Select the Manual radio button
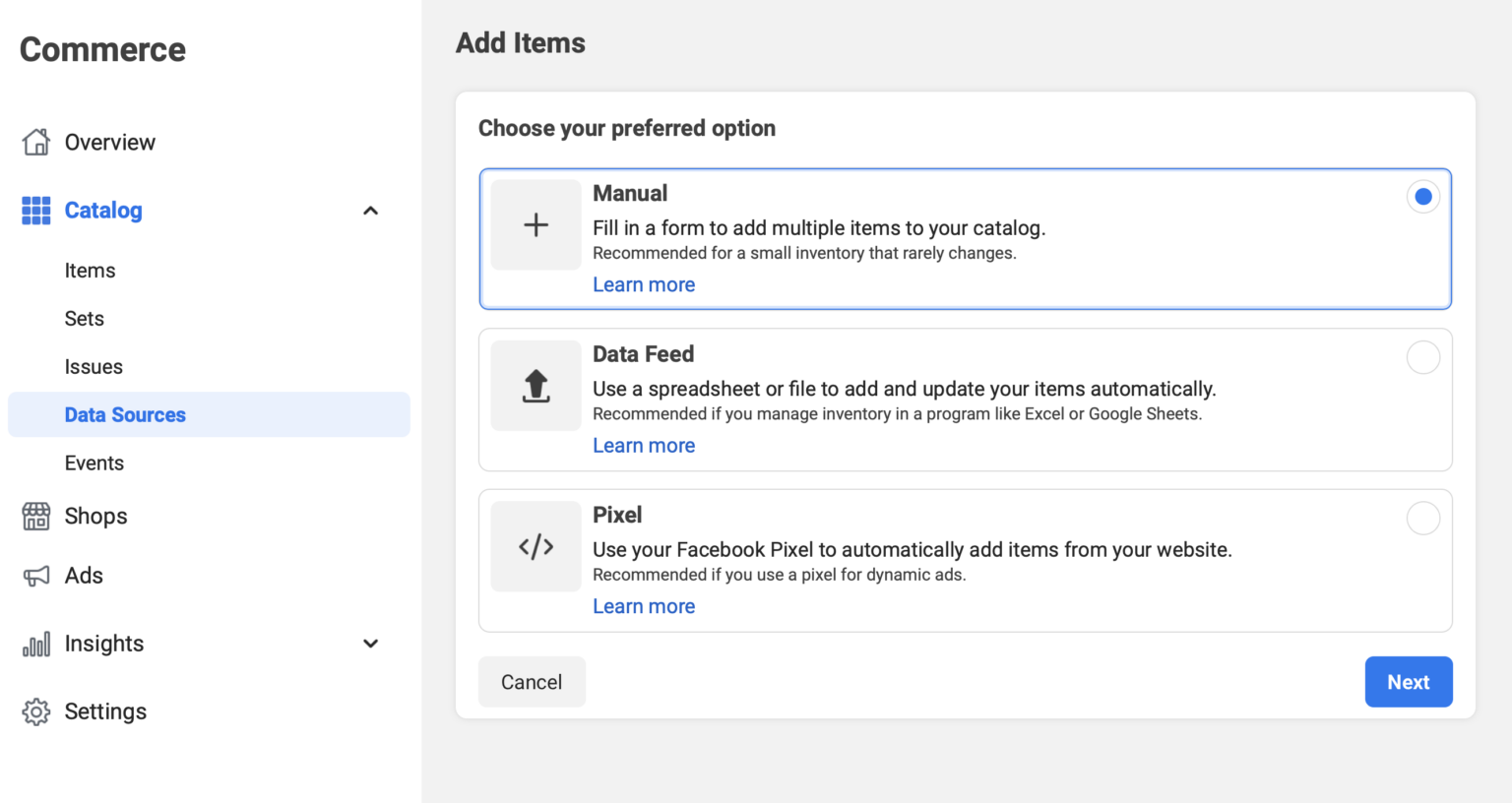The width and height of the screenshot is (1512, 803). (x=1422, y=197)
